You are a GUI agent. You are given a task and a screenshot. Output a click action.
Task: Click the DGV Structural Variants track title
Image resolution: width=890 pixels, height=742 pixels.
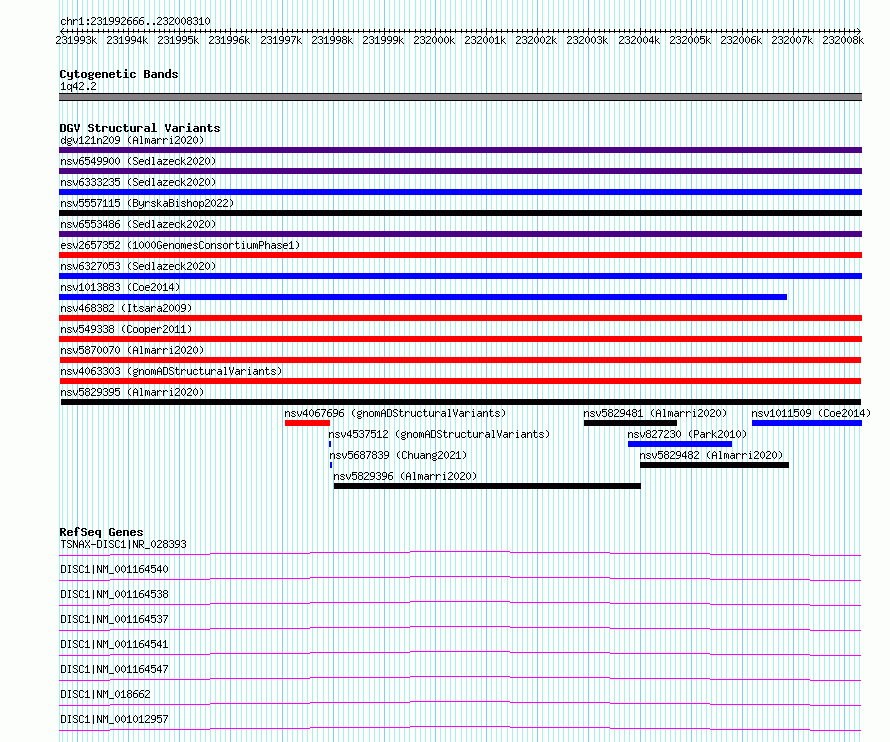click(x=140, y=128)
